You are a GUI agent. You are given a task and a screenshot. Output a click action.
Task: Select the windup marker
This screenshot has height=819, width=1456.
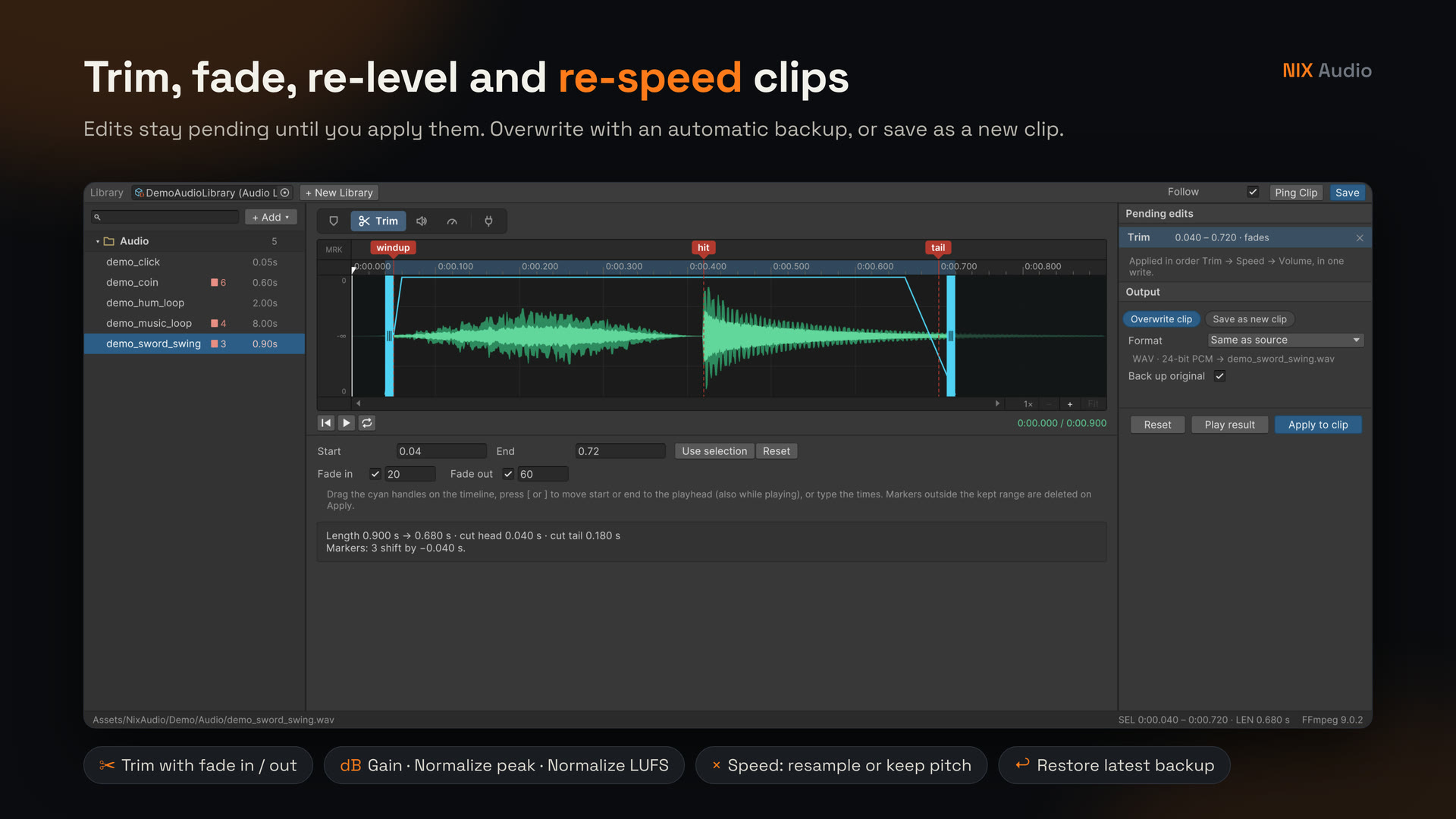tap(393, 248)
